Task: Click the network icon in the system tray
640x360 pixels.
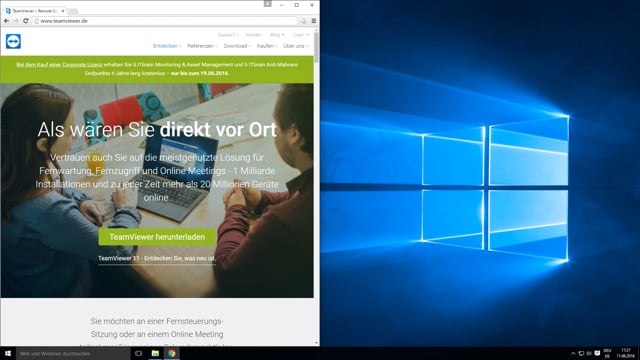Action: coord(581,353)
